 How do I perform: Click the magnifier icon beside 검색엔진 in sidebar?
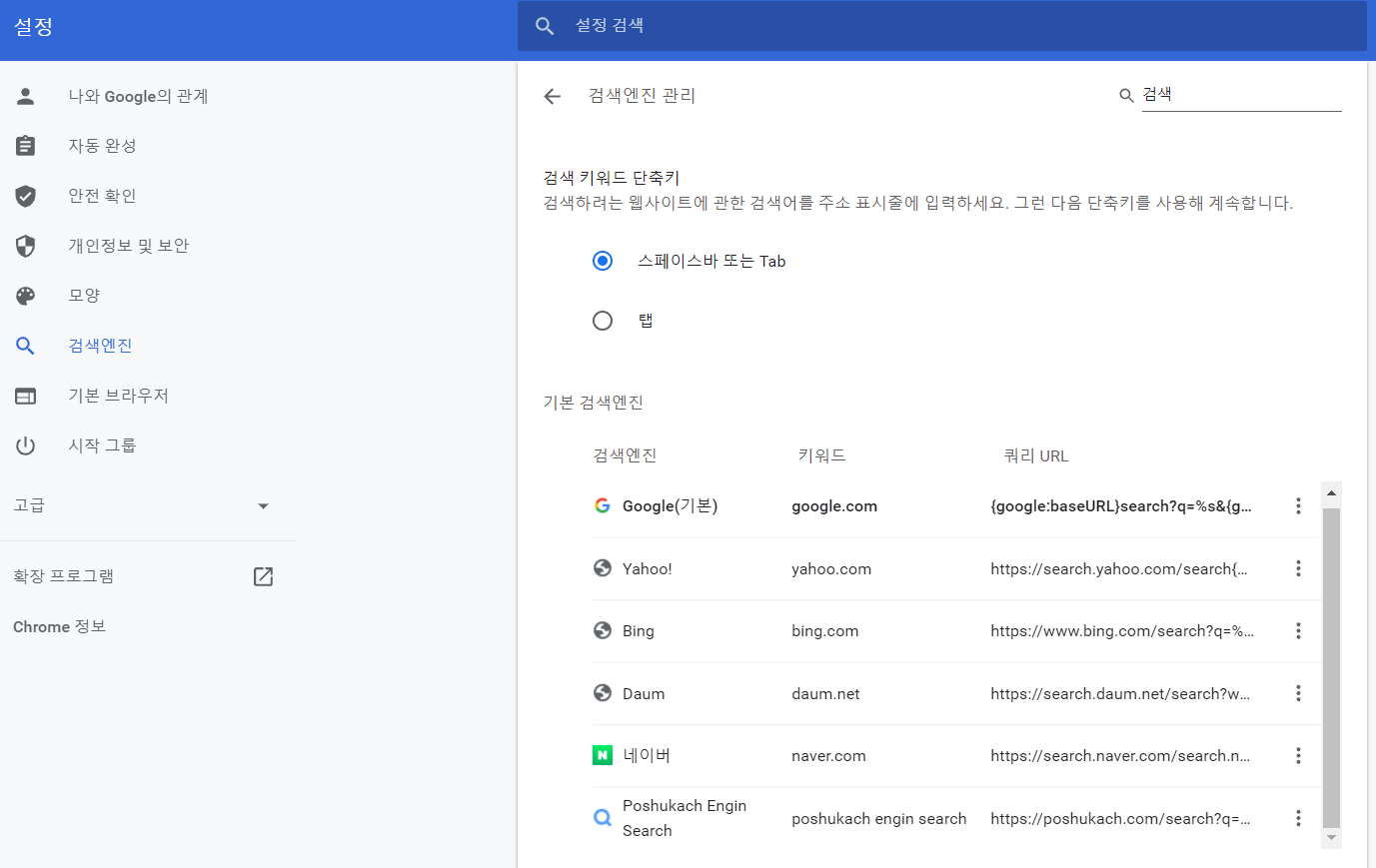pos(26,346)
